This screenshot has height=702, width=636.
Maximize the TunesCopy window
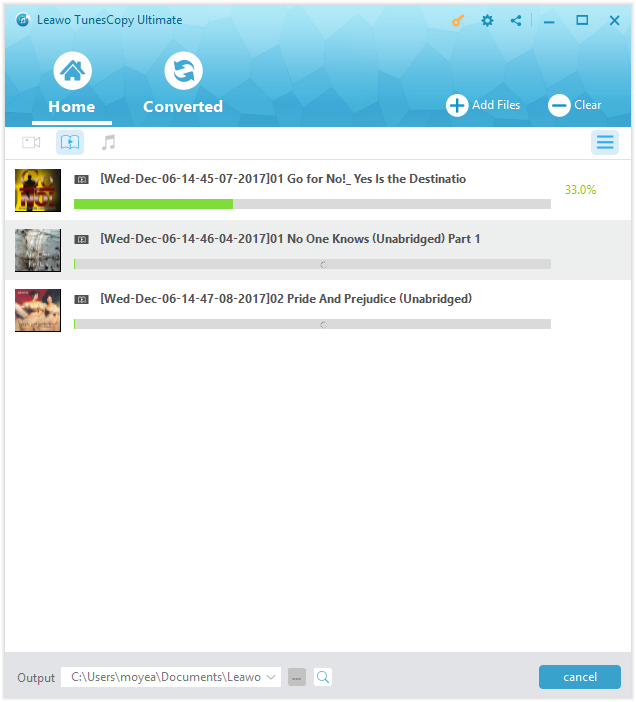point(582,20)
